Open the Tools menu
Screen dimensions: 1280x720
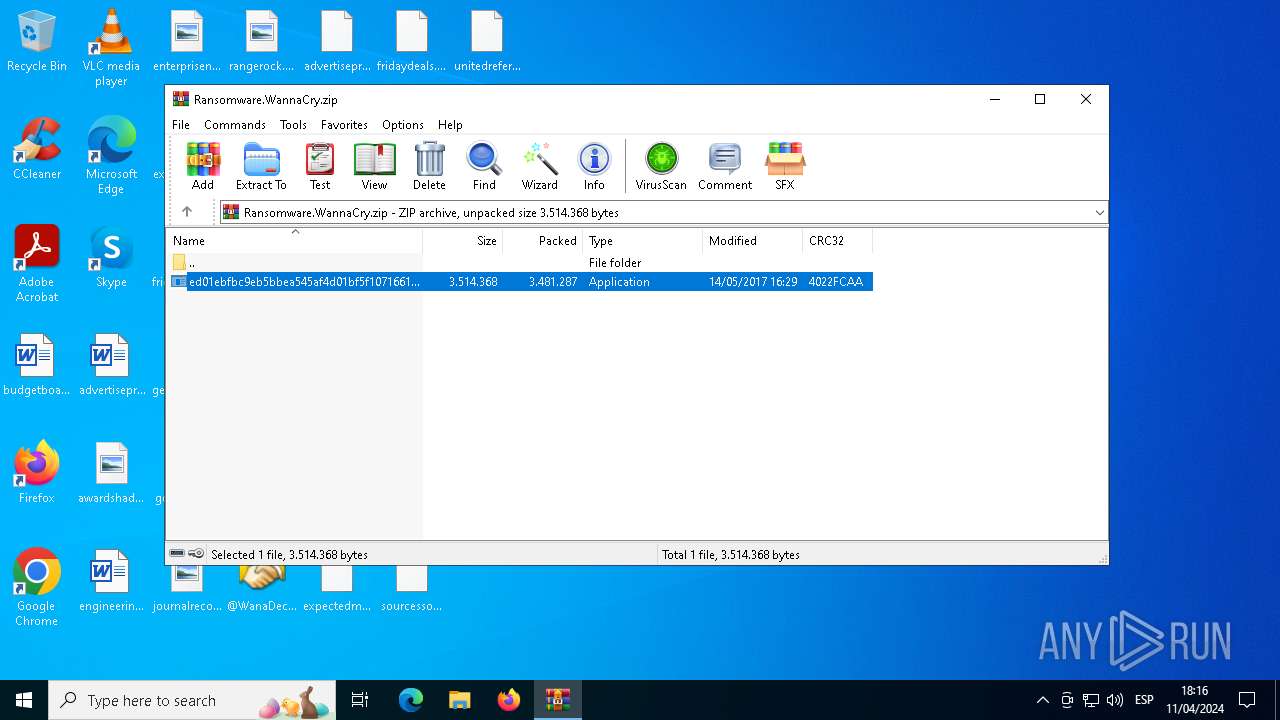tap(293, 125)
